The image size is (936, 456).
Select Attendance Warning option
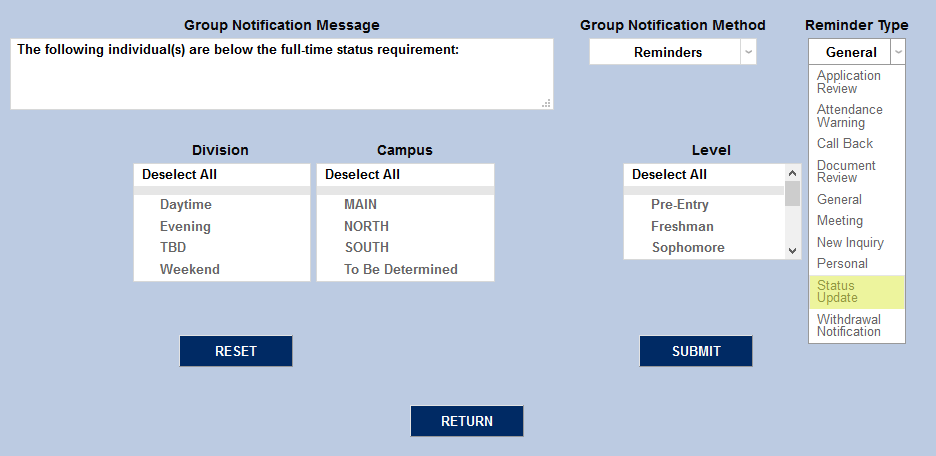(x=856, y=116)
